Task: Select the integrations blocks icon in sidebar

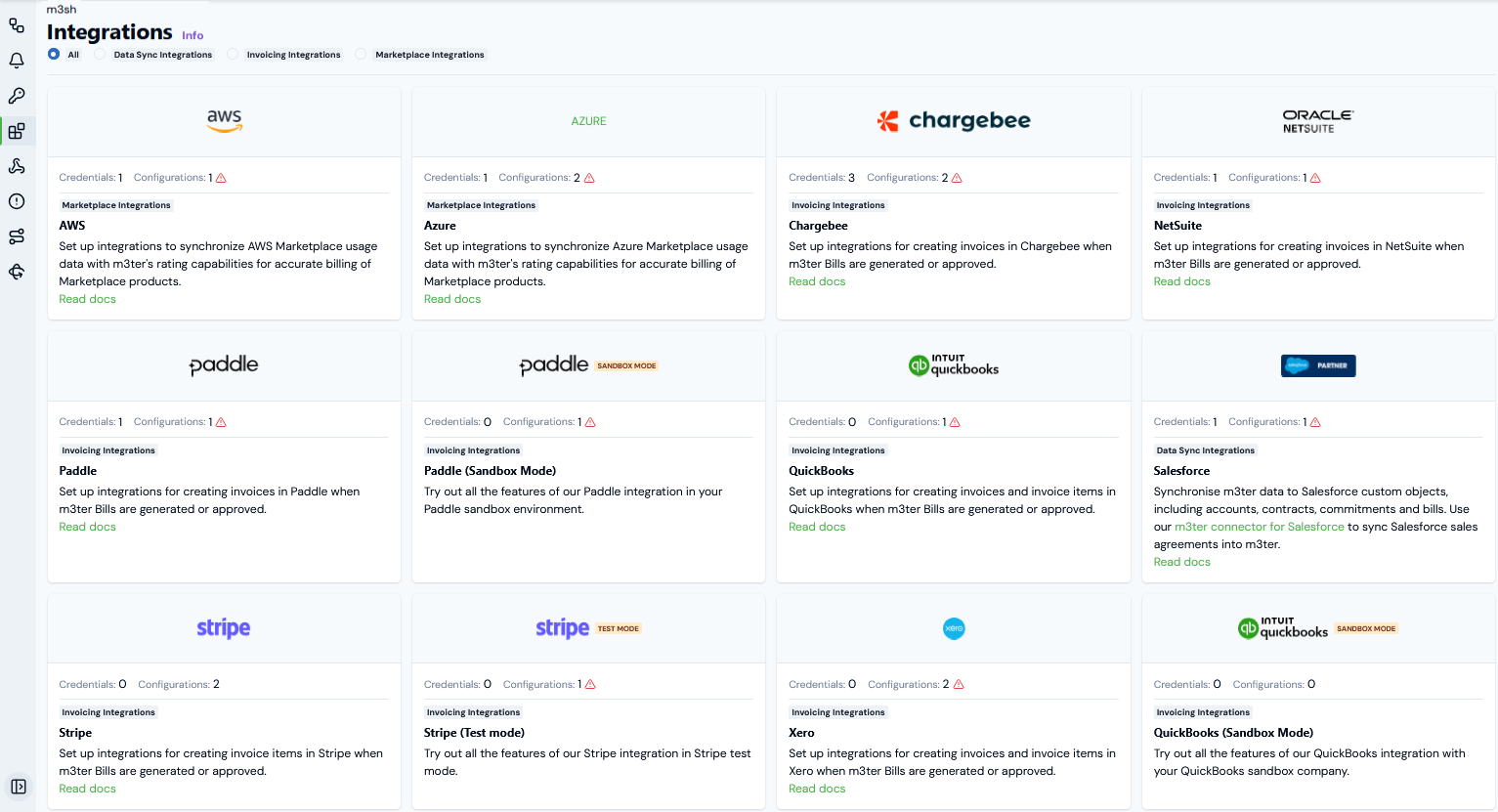Action: (x=17, y=131)
